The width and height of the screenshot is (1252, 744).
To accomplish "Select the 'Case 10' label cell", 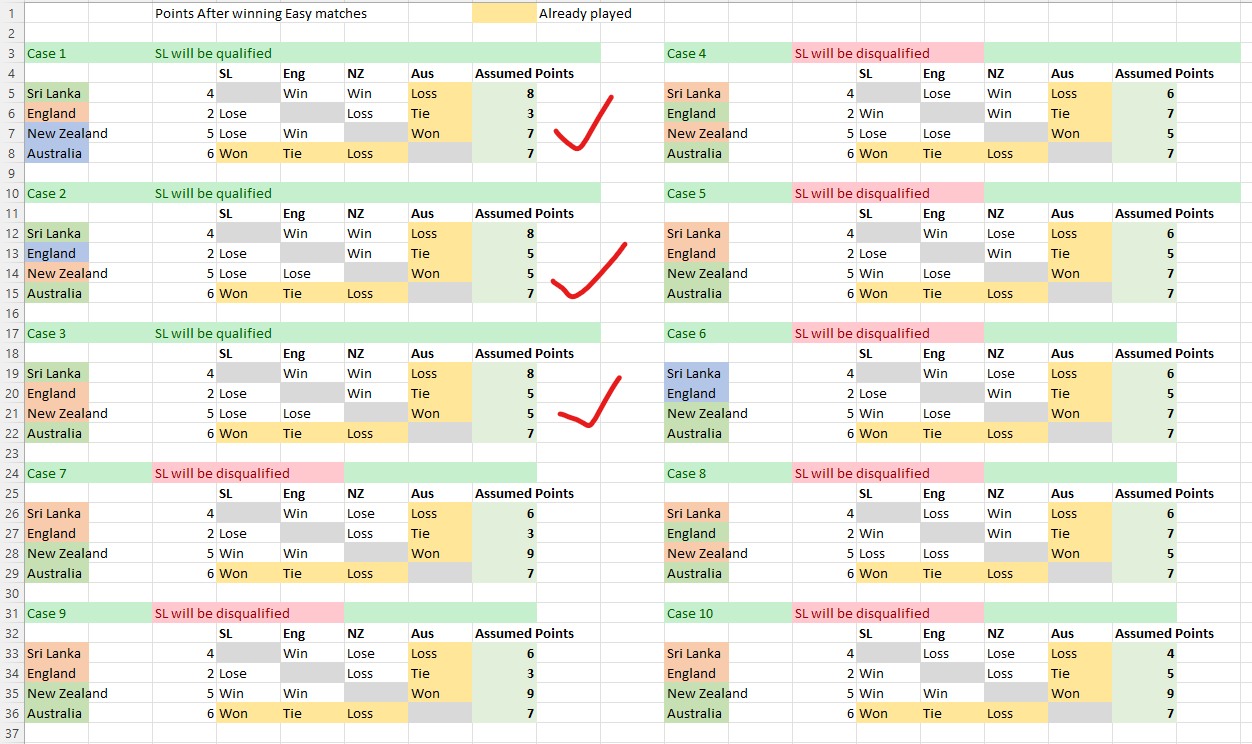I will pyautogui.click(x=697, y=613).
